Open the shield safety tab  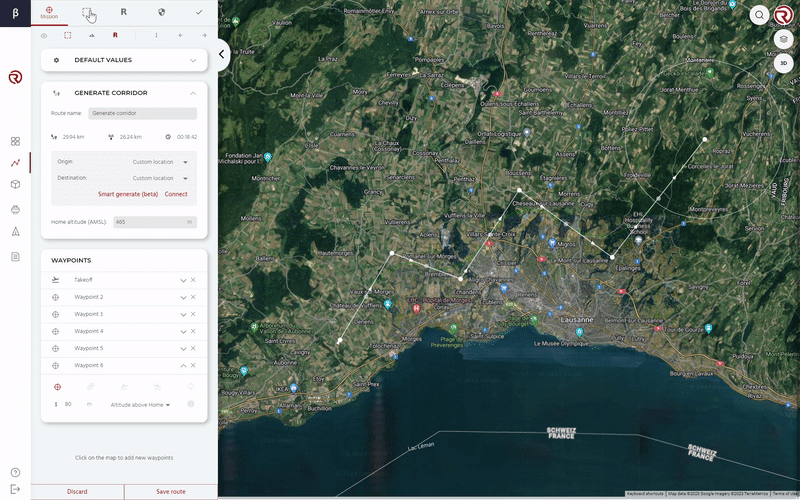click(x=161, y=12)
